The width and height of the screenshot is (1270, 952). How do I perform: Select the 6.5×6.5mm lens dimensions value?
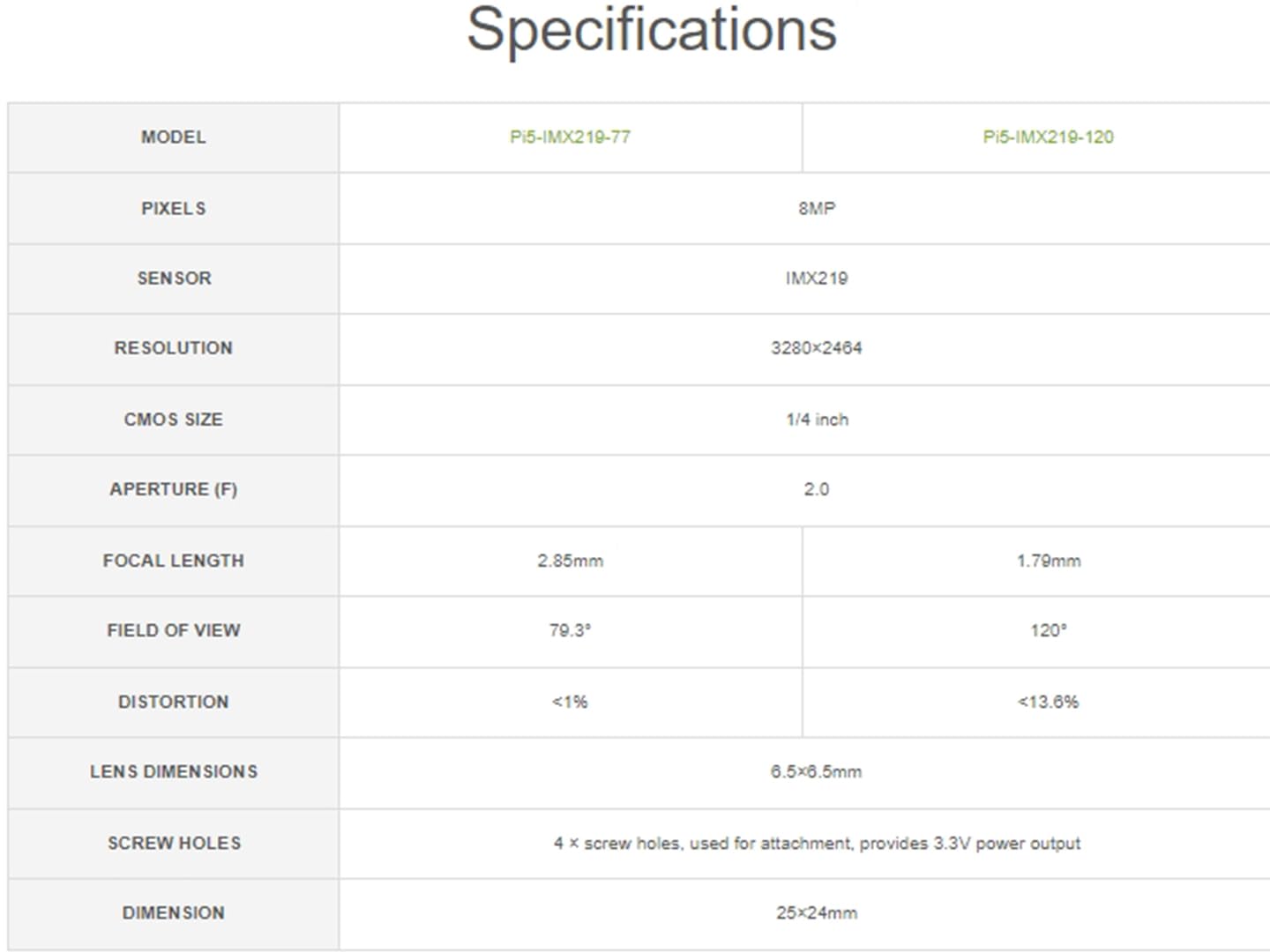pyautogui.click(x=817, y=772)
